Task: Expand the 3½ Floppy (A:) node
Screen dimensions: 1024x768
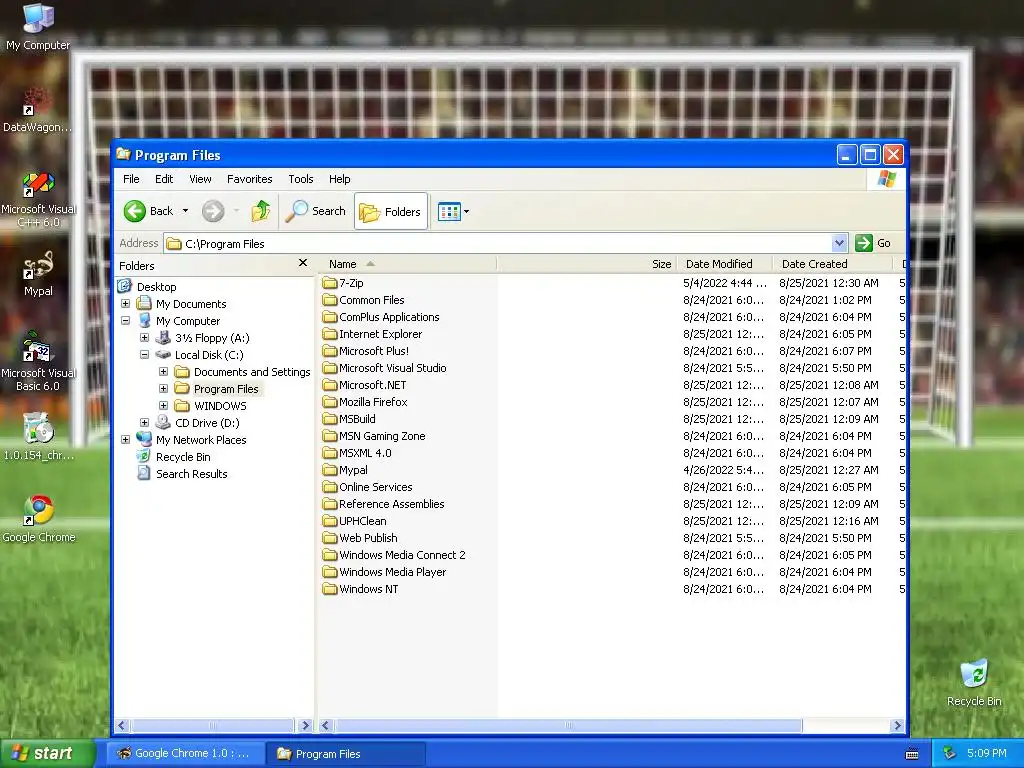Action: 144,338
